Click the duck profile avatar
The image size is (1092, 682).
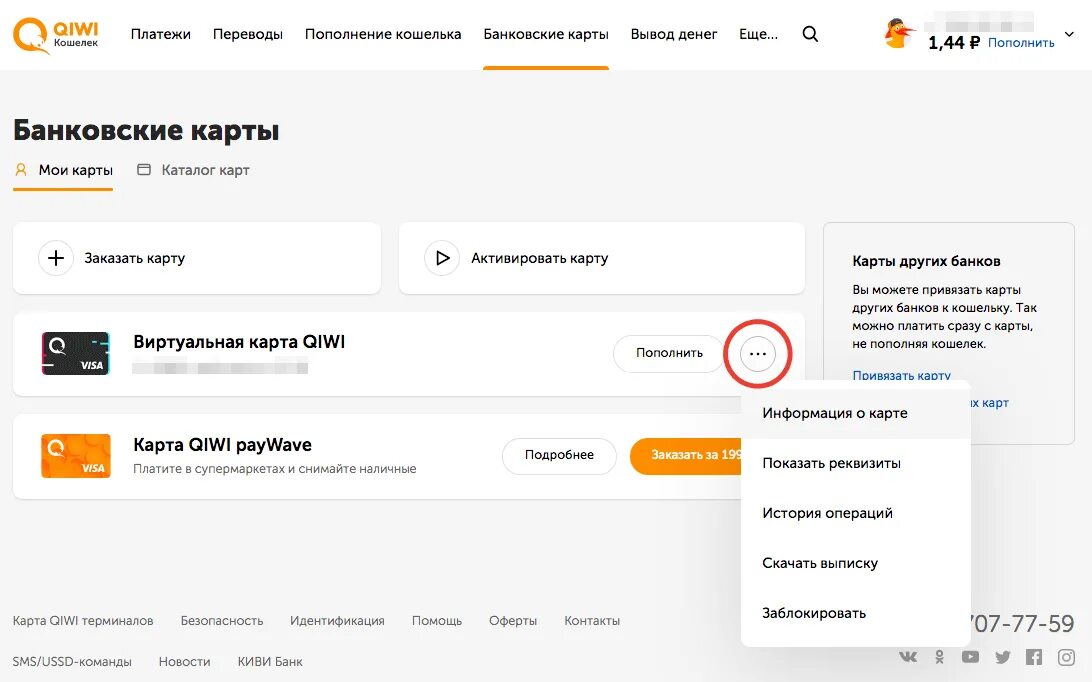[x=898, y=33]
